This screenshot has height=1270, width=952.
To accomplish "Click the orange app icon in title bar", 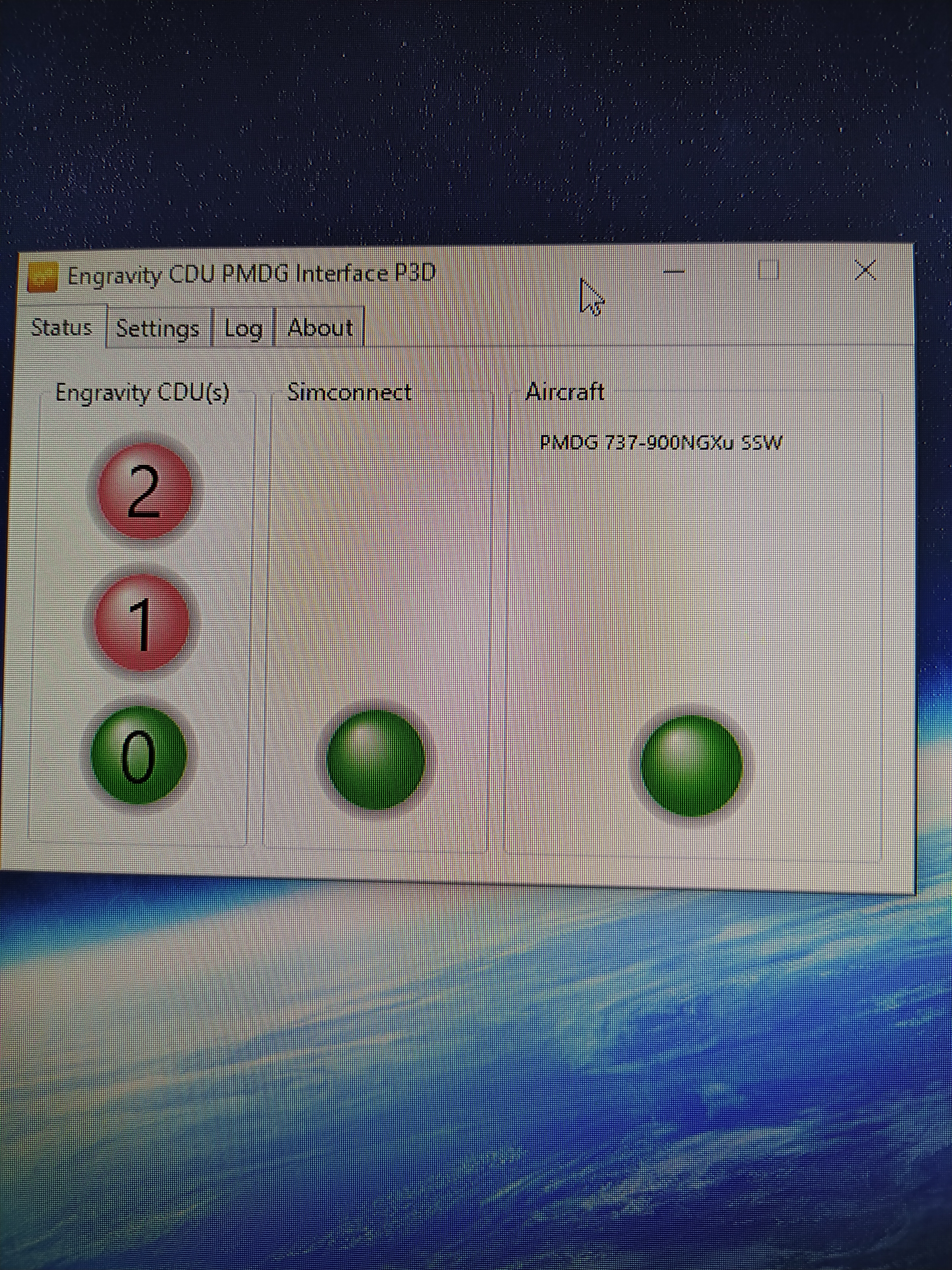I will click(x=43, y=277).
